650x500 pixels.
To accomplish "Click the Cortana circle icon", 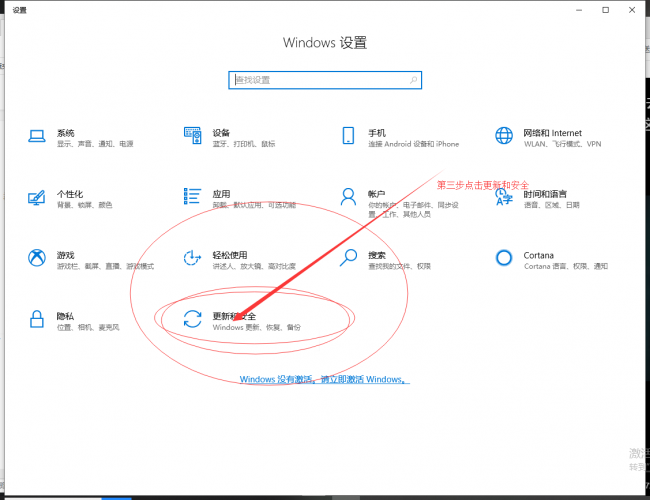I will [504, 258].
